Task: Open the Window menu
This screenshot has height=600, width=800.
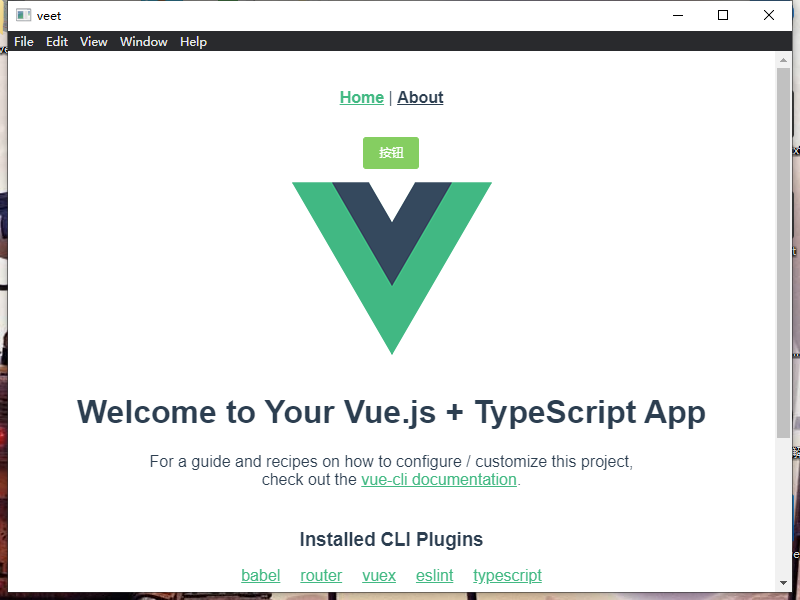Action: (143, 42)
